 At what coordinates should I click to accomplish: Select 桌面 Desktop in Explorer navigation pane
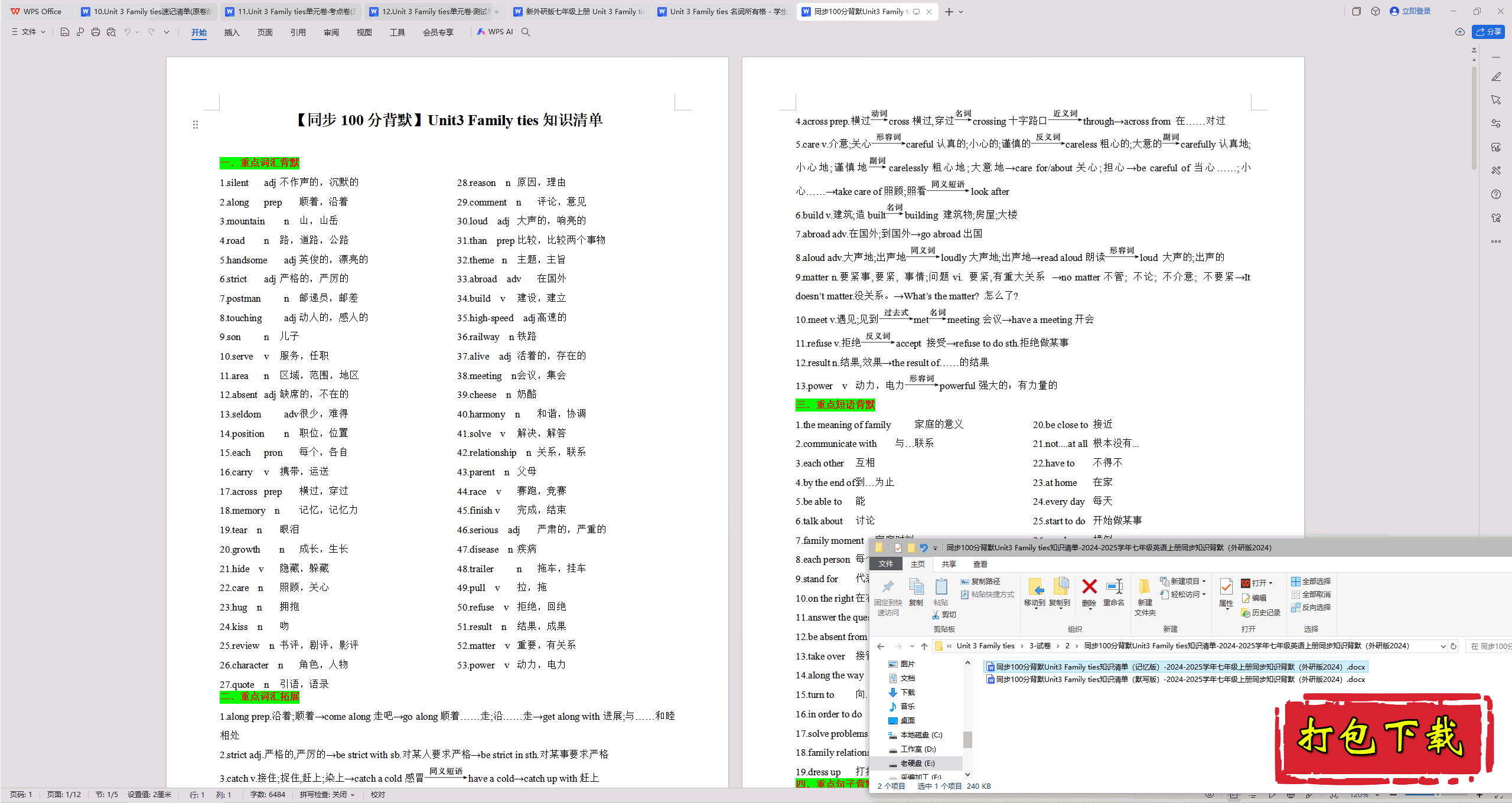pos(902,721)
